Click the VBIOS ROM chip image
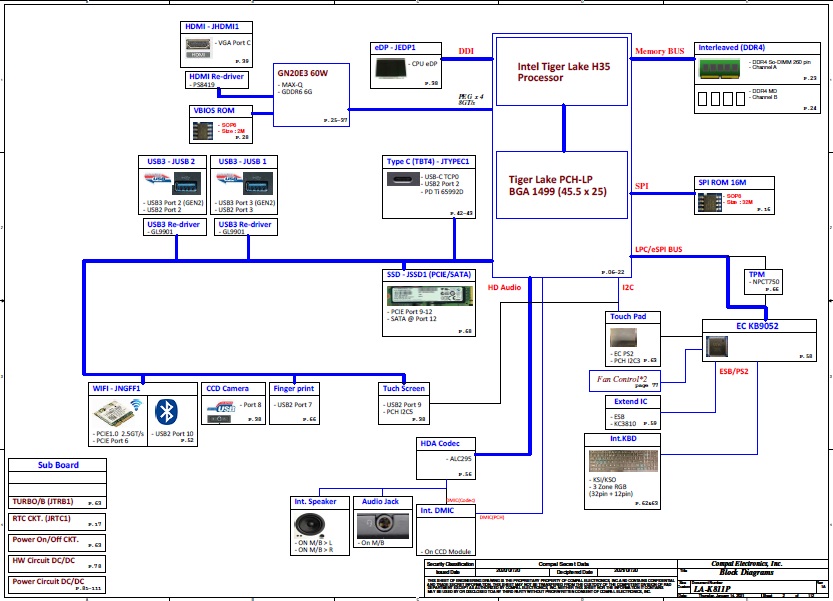 pos(202,131)
